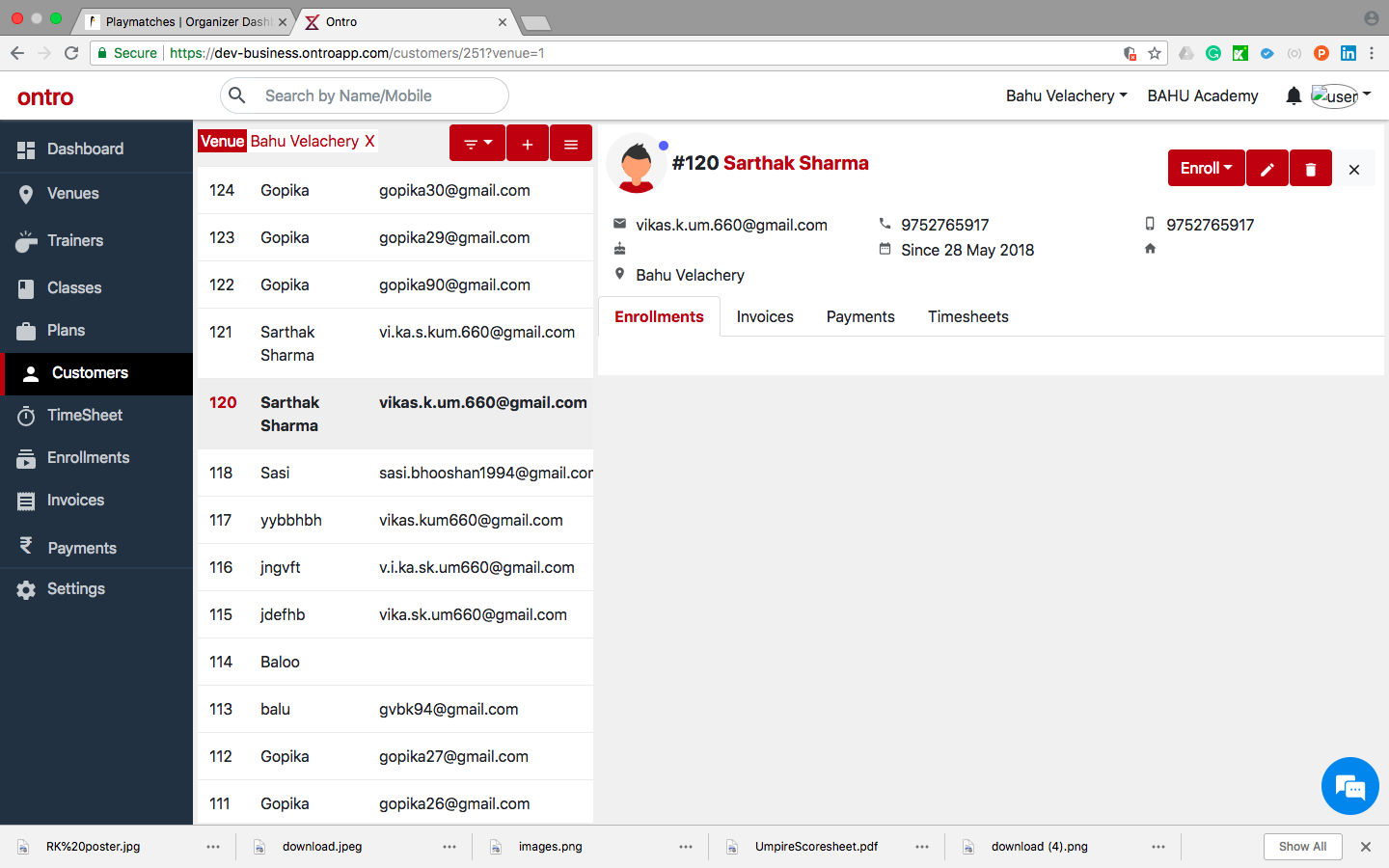The width and height of the screenshot is (1389, 868).
Task: Open the user account dropdown
Action: pos(1341,95)
